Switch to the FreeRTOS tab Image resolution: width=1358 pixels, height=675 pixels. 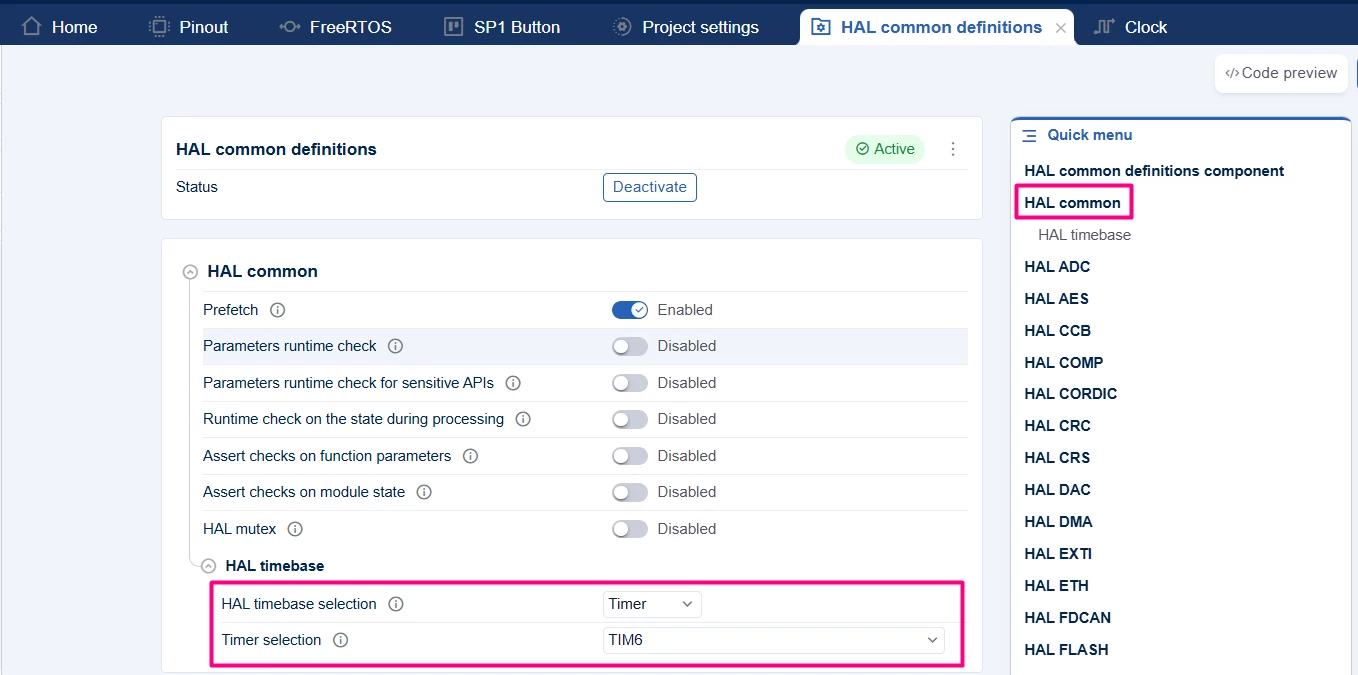(x=335, y=27)
